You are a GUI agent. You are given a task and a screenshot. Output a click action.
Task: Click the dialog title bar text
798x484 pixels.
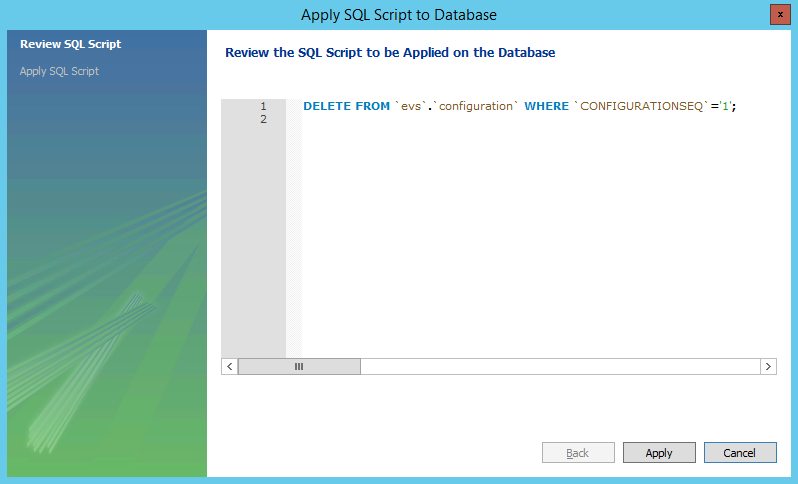coord(398,15)
